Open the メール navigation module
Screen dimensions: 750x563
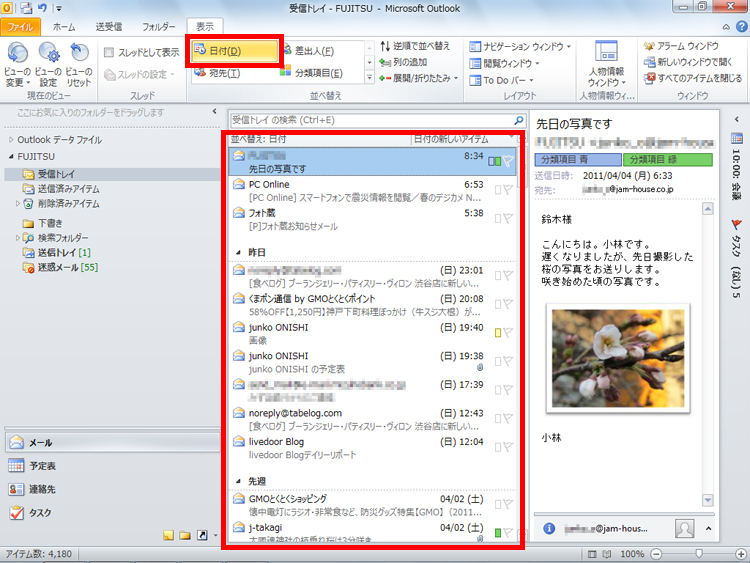click(x=113, y=442)
